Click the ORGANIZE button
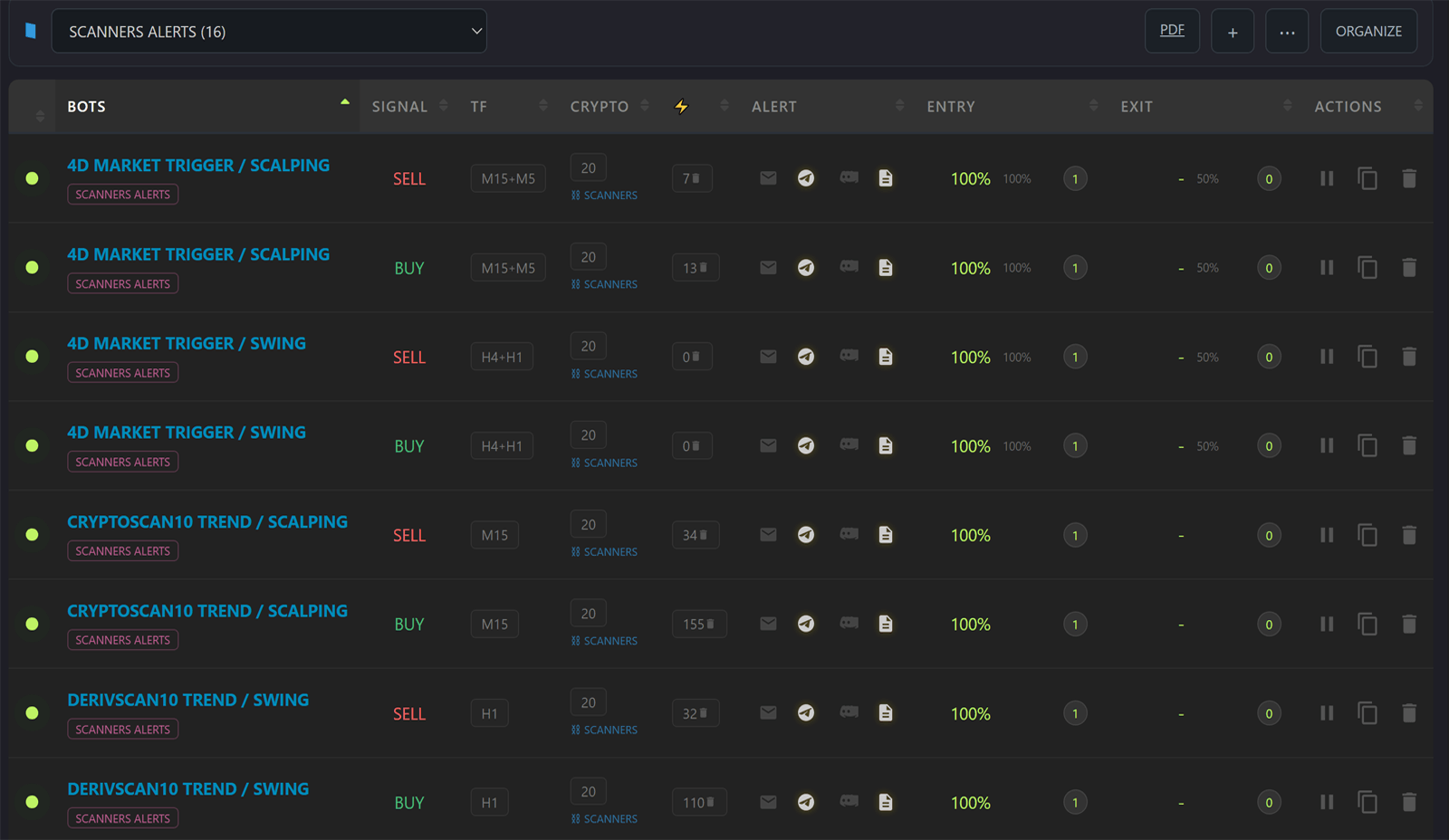The image size is (1449, 840). coord(1368,31)
